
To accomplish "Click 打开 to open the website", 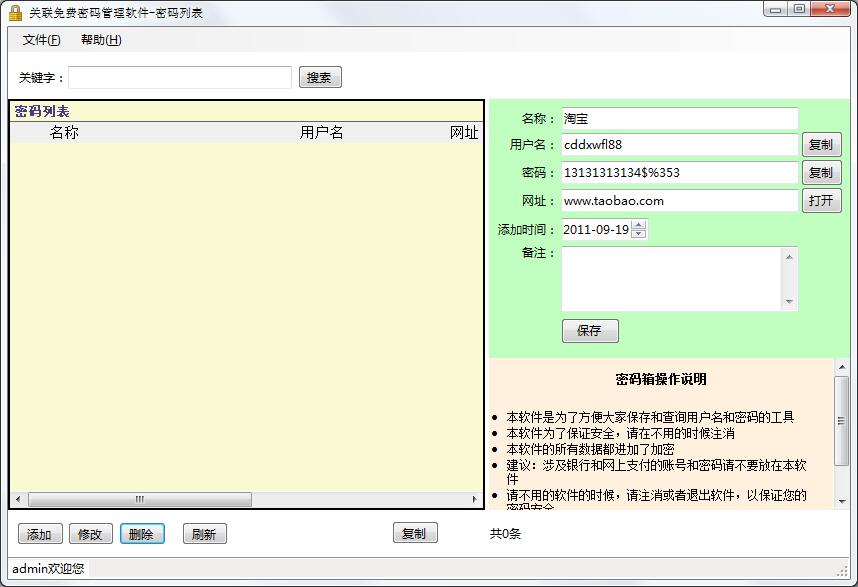I will (x=821, y=200).
